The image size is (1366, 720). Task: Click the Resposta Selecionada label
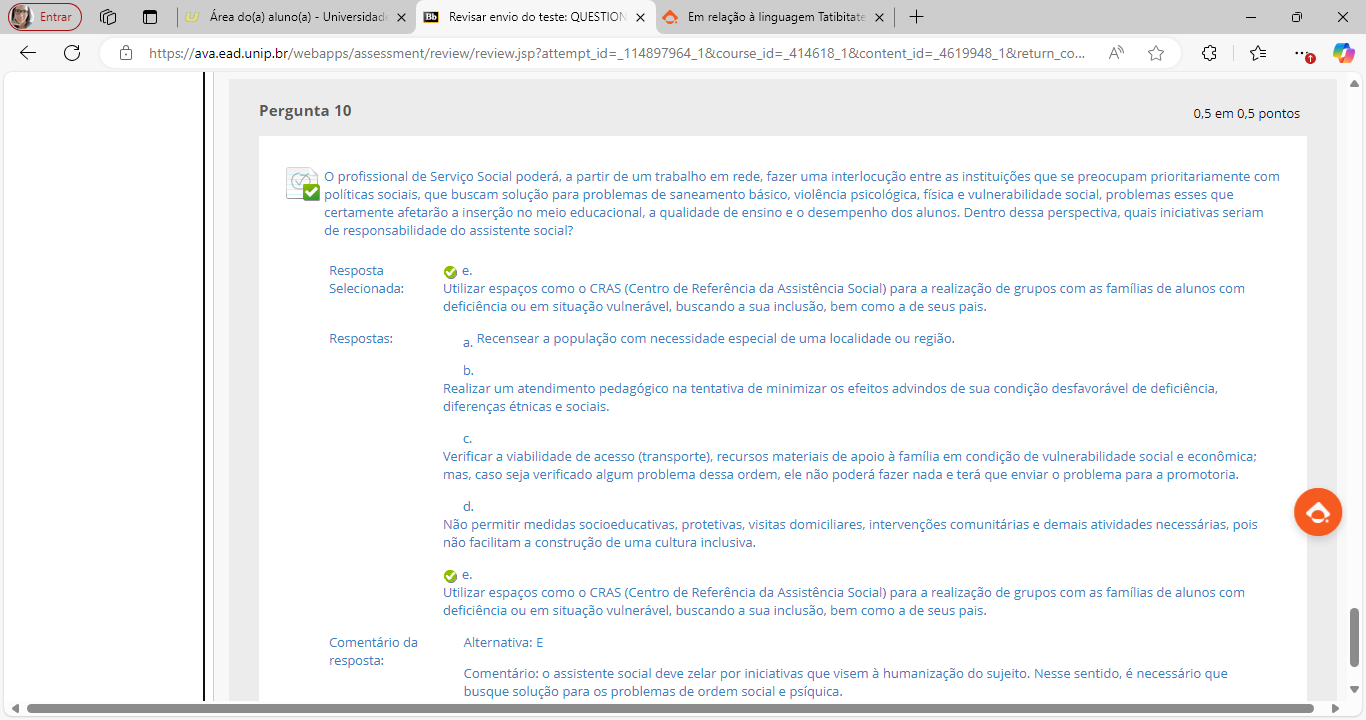(x=366, y=279)
